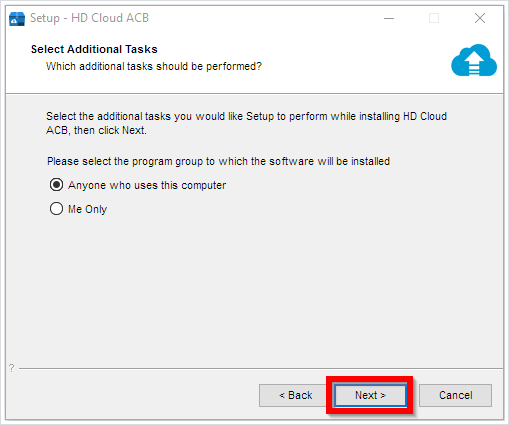Click the grayed-out maximize window button
Screen dimensions: 509x425
434,18
